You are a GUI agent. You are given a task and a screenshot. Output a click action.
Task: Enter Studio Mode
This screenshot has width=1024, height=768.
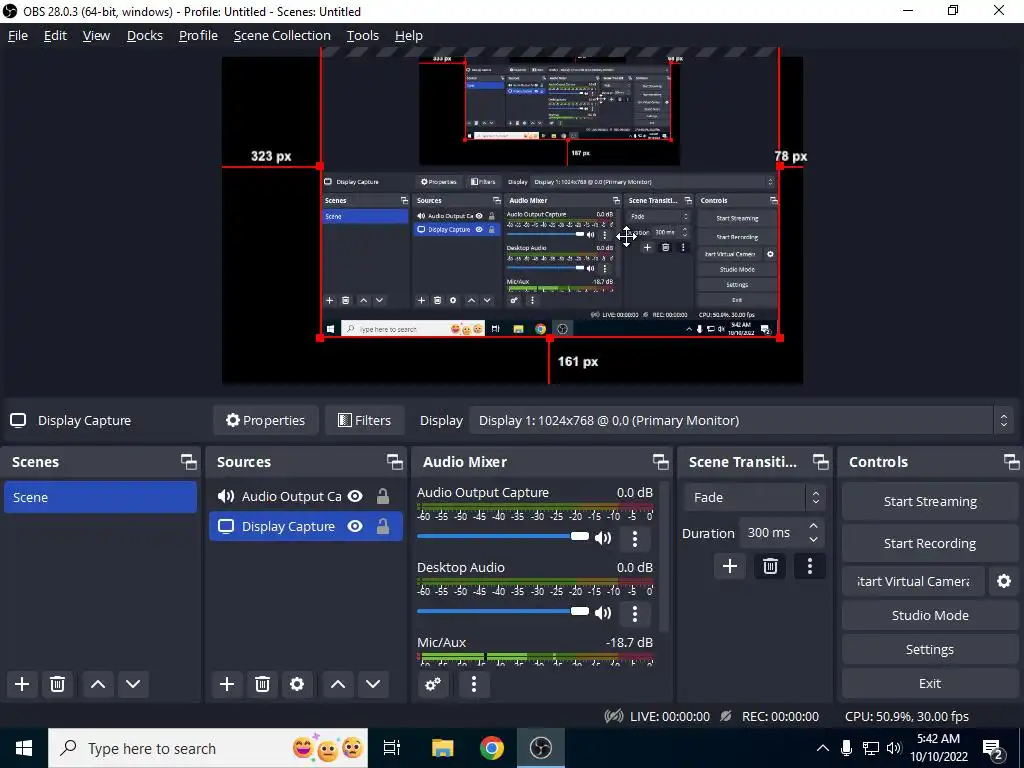point(930,615)
